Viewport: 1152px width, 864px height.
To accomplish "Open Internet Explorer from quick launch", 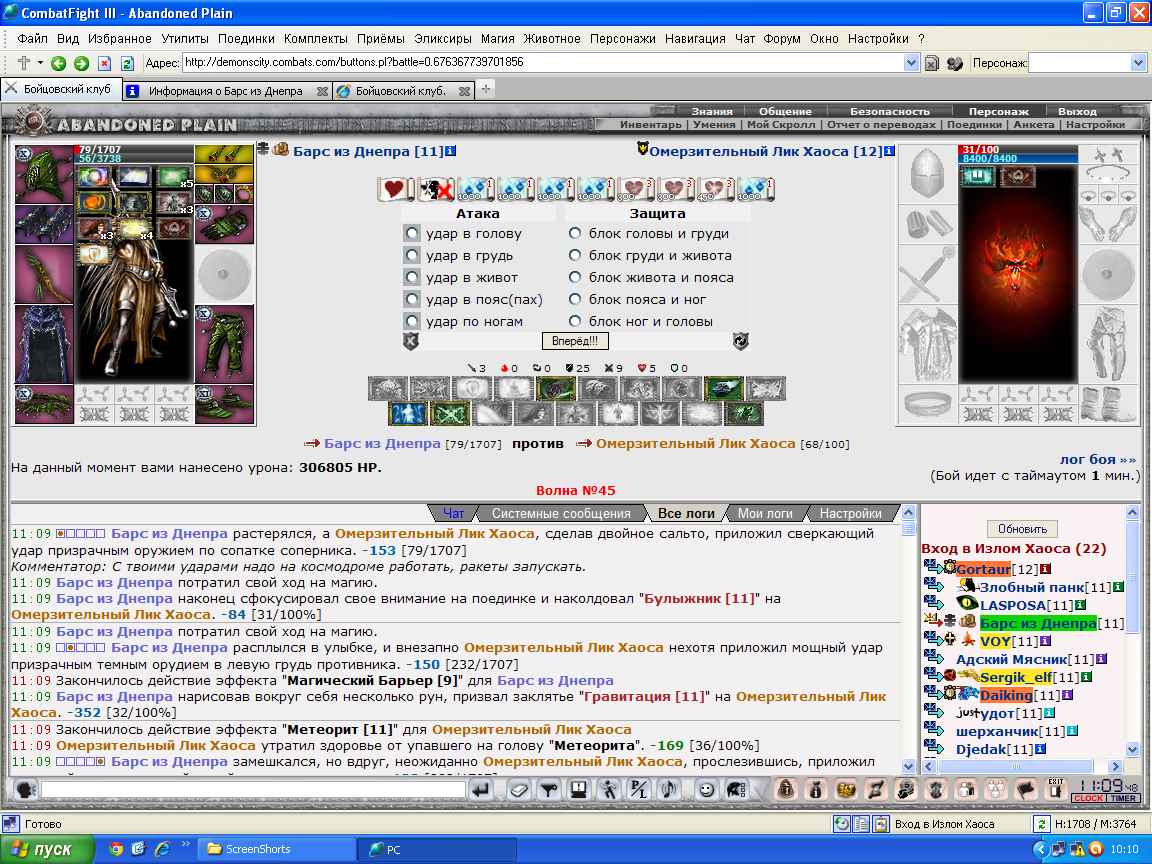I will coord(162,849).
